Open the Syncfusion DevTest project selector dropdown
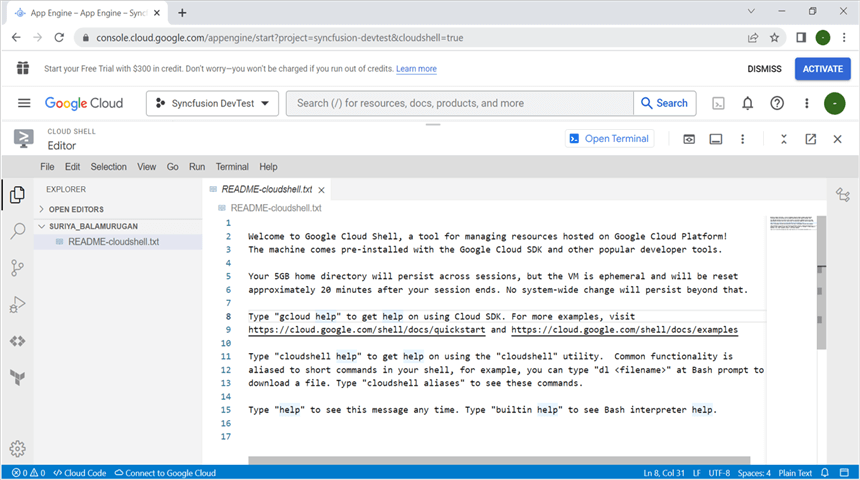 [x=212, y=103]
